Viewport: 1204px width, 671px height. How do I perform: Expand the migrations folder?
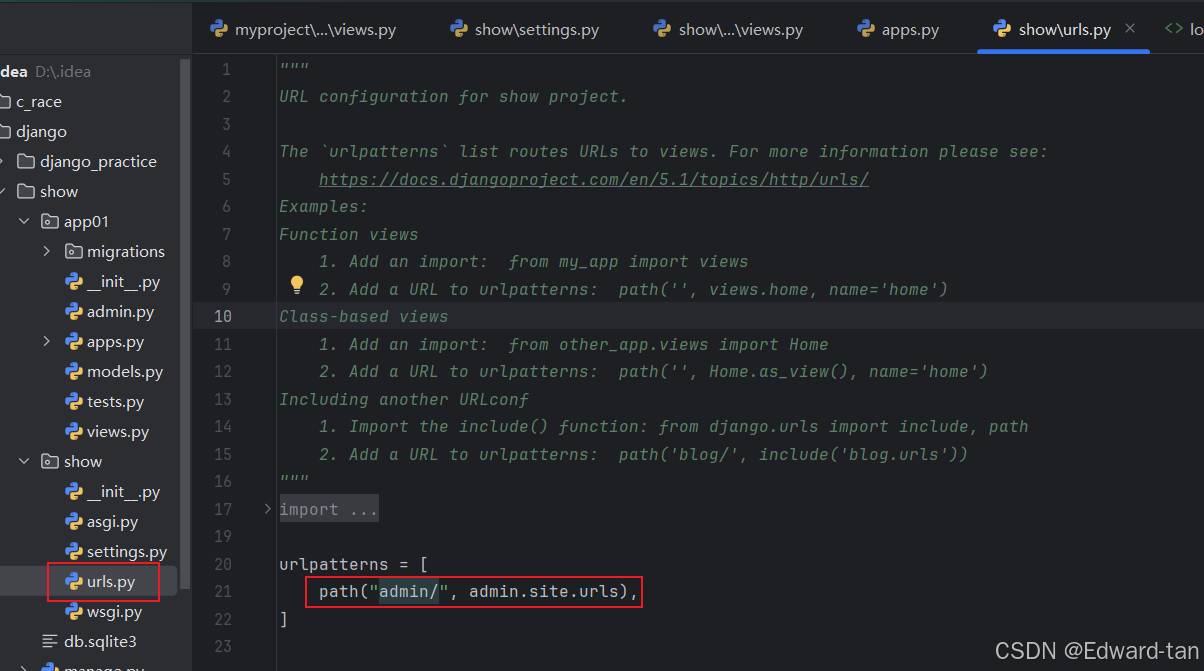47,252
